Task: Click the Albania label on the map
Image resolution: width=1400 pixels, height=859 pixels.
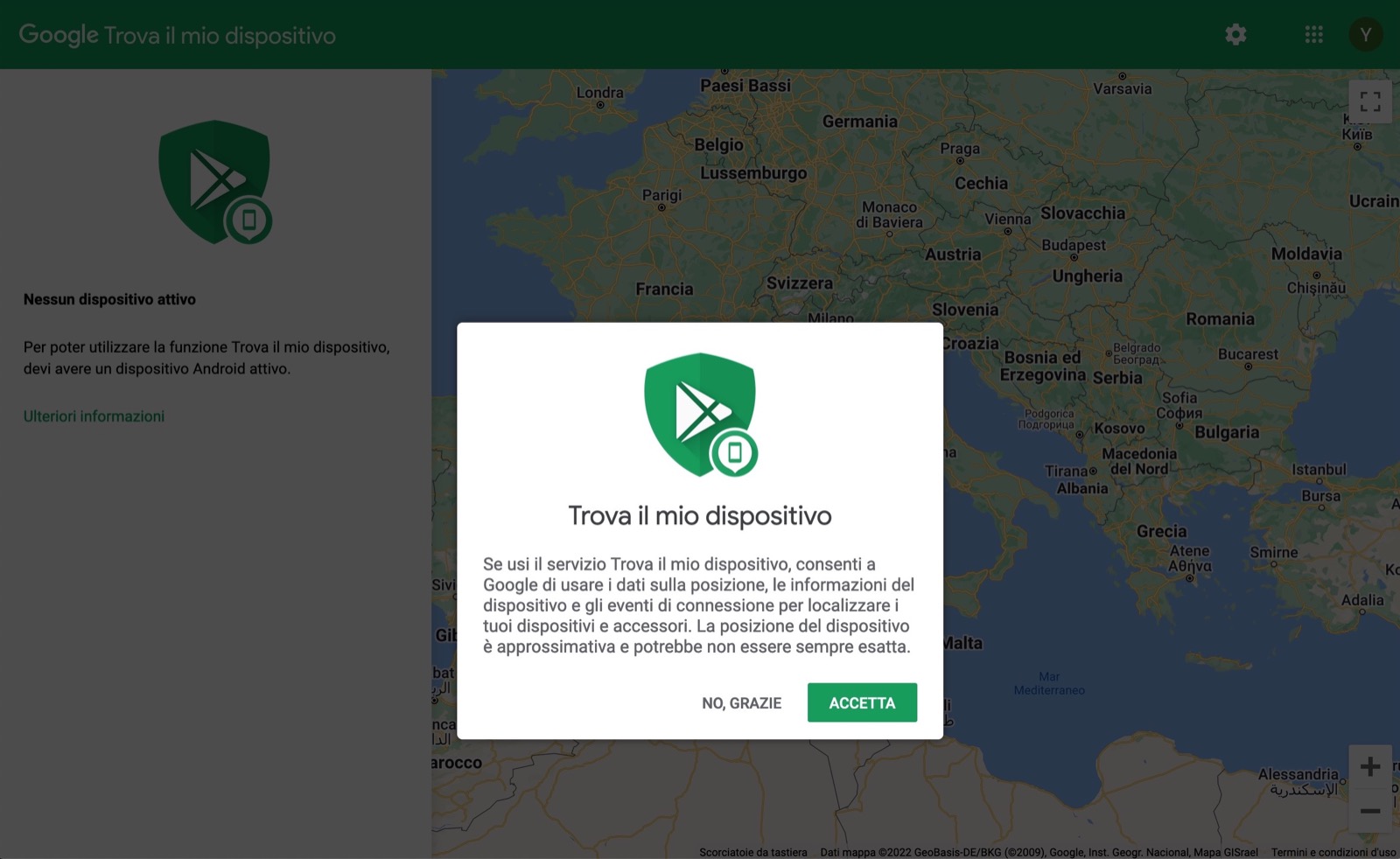Action: pyautogui.click(x=1082, y=489)
